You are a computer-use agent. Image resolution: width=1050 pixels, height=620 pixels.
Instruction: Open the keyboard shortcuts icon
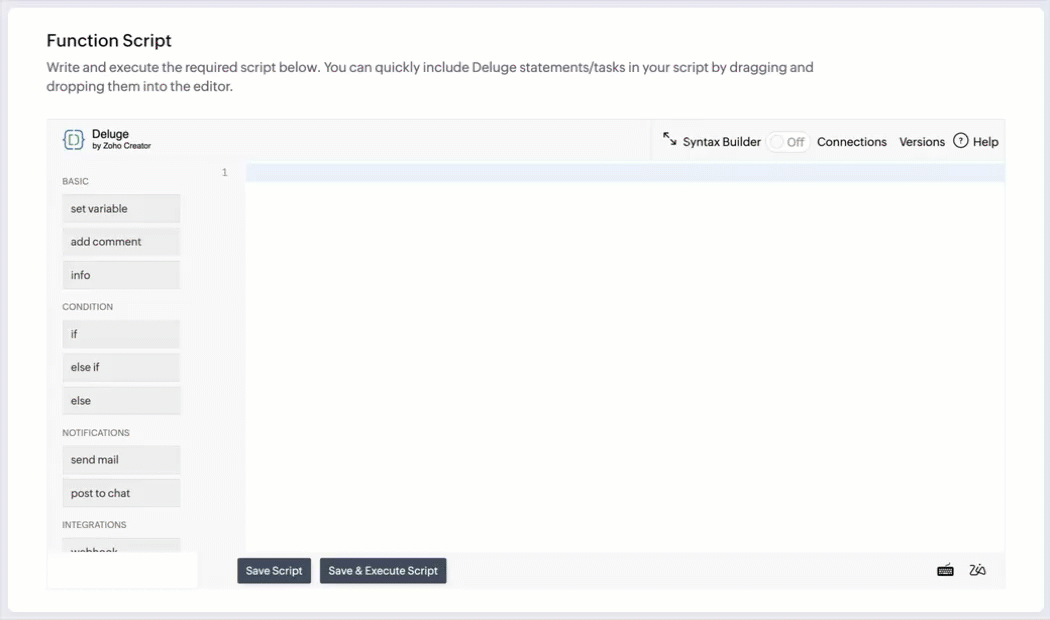click(x=945, y=570)
